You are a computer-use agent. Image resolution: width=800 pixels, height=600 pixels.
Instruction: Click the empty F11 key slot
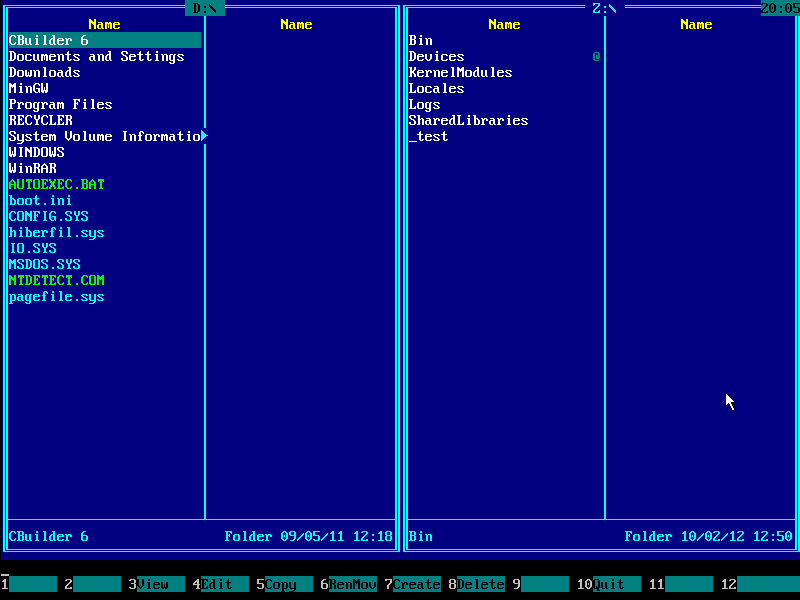(688, 584)
